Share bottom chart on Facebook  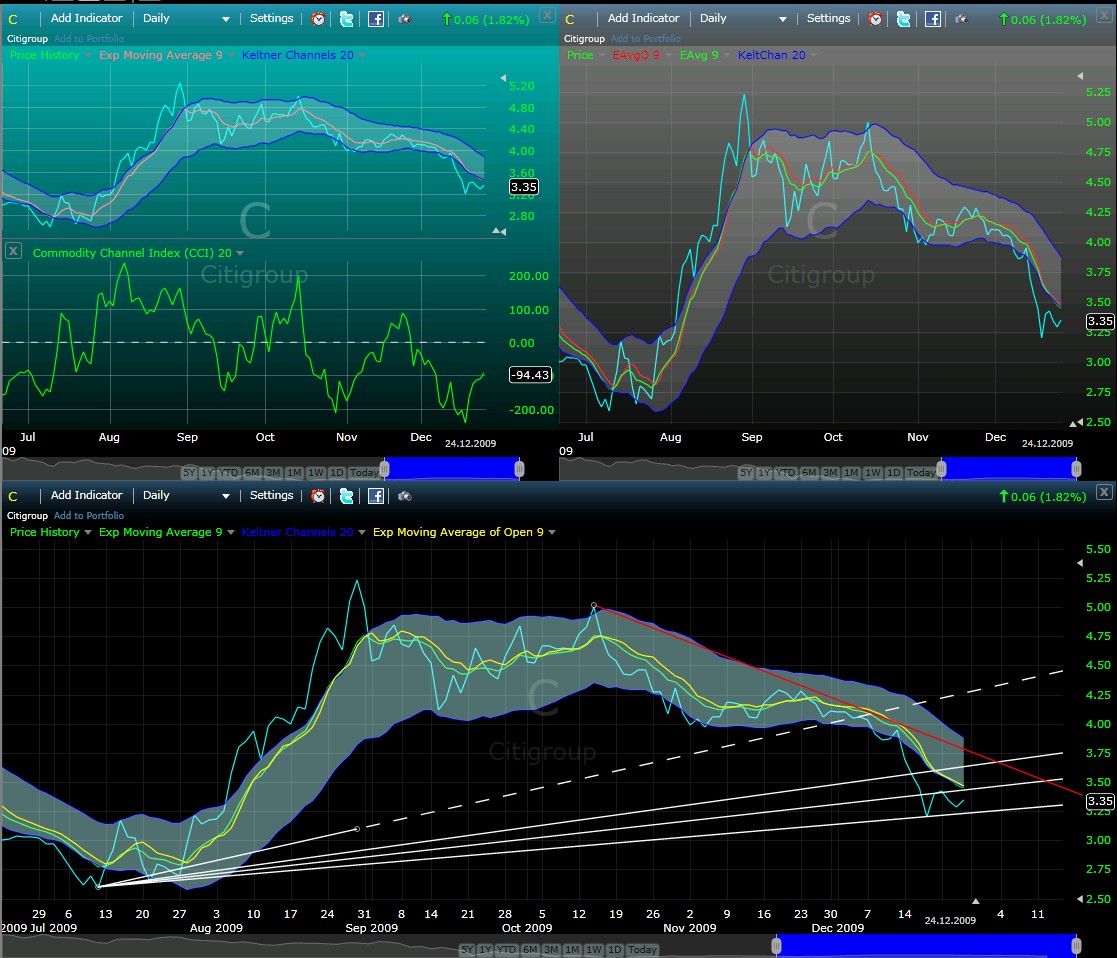[375, 496]
